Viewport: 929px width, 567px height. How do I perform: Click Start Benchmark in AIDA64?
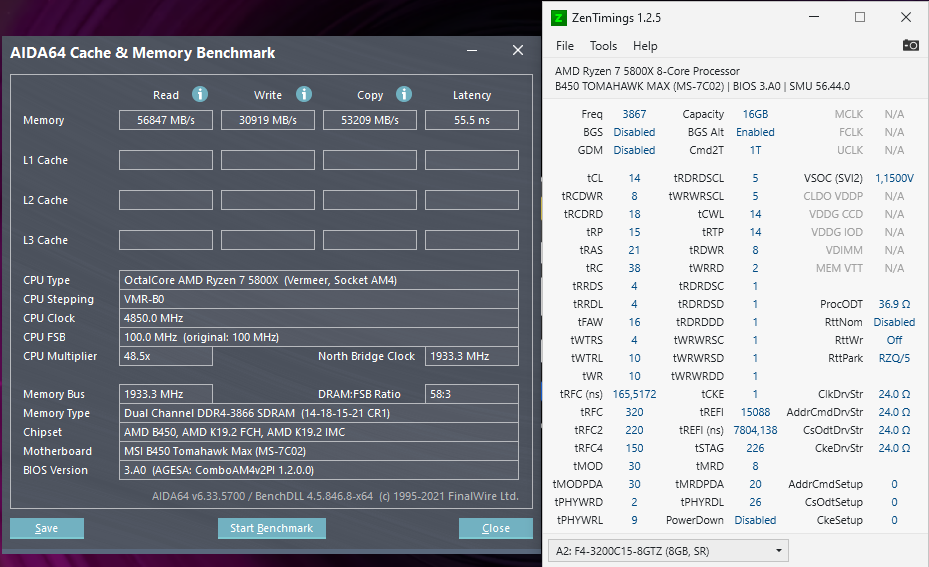271,528
